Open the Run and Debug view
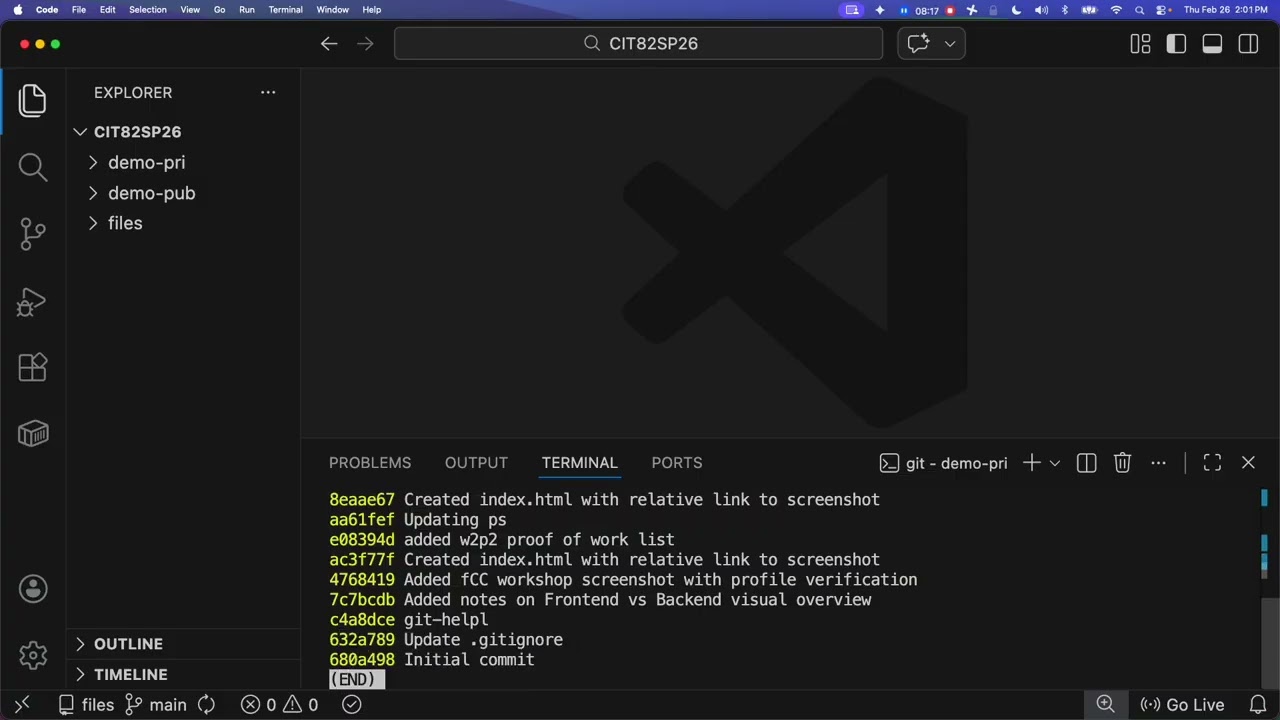This screenshot has width=1280, height=720. (33, 301)
